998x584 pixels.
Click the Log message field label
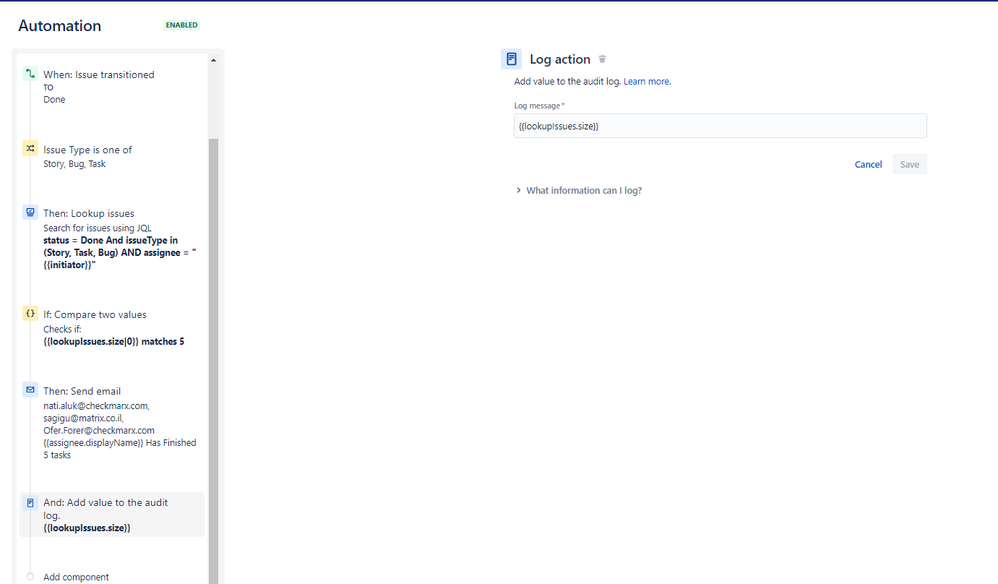coord(539,106)
